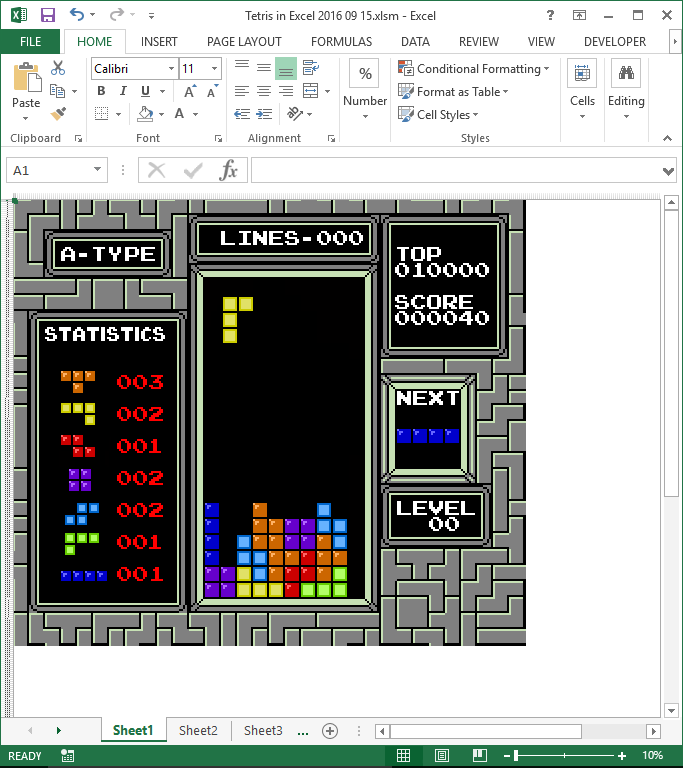Open Conditional Formatting menu
This screenshot has width=683, height=768.
pyautogui.click(x=473, y=69)
